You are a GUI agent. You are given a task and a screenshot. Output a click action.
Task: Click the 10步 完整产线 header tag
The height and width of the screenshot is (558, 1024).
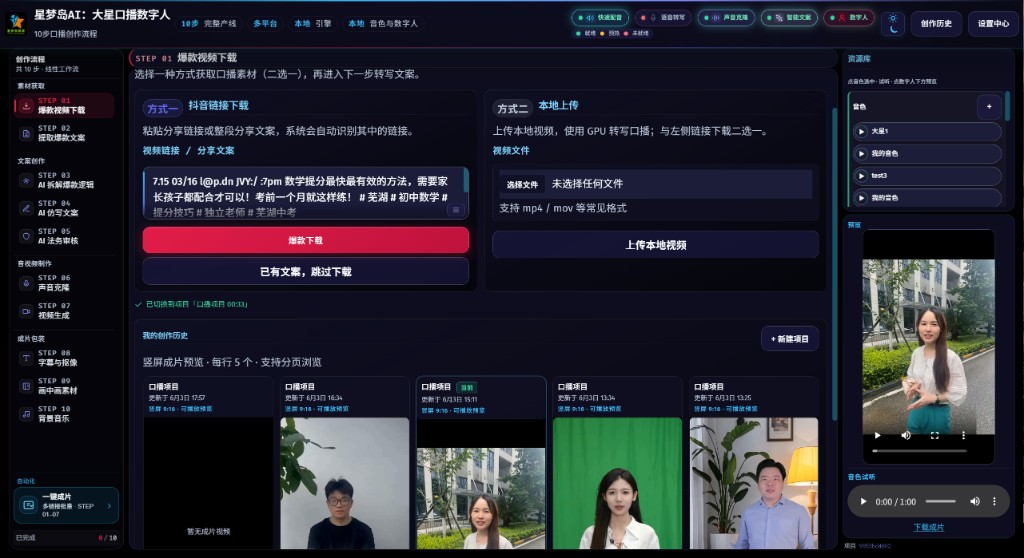point(209,24)
